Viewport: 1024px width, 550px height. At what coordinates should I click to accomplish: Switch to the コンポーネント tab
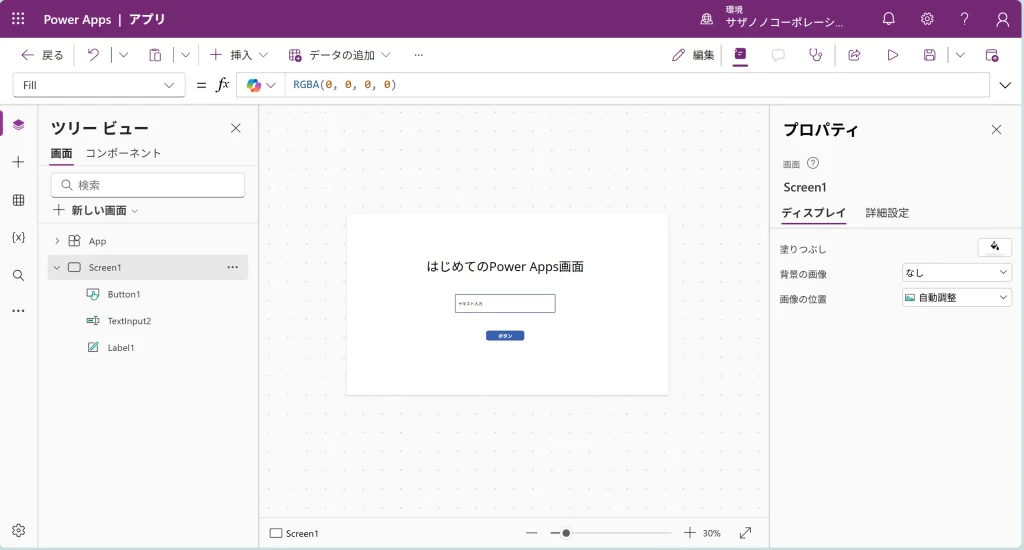point(123,153)
